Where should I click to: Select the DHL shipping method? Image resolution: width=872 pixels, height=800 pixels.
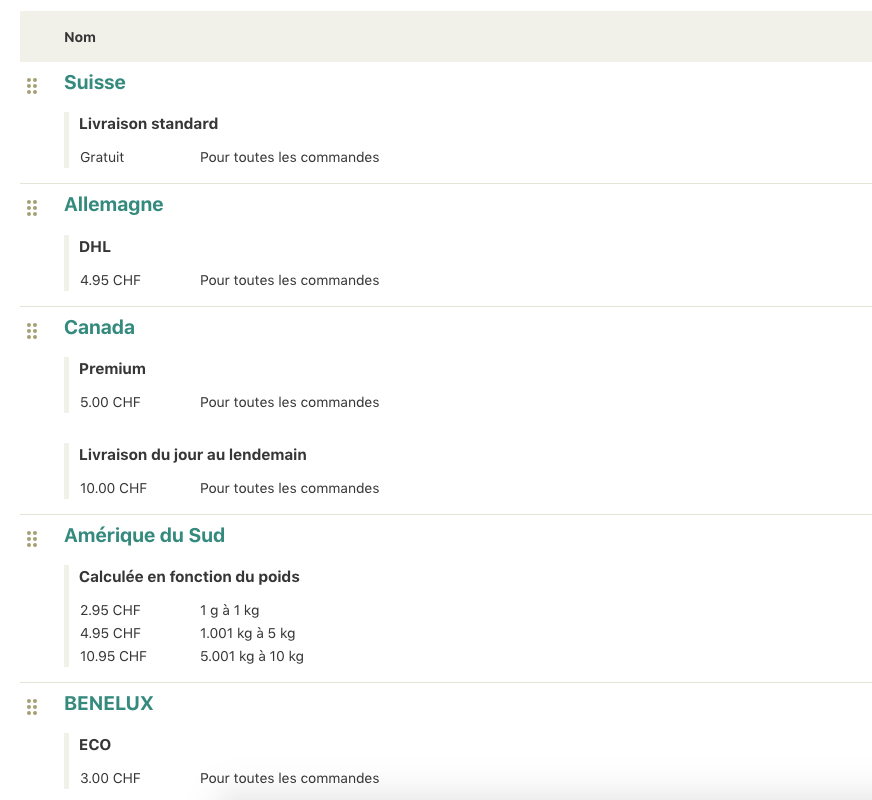click(95, 246)
